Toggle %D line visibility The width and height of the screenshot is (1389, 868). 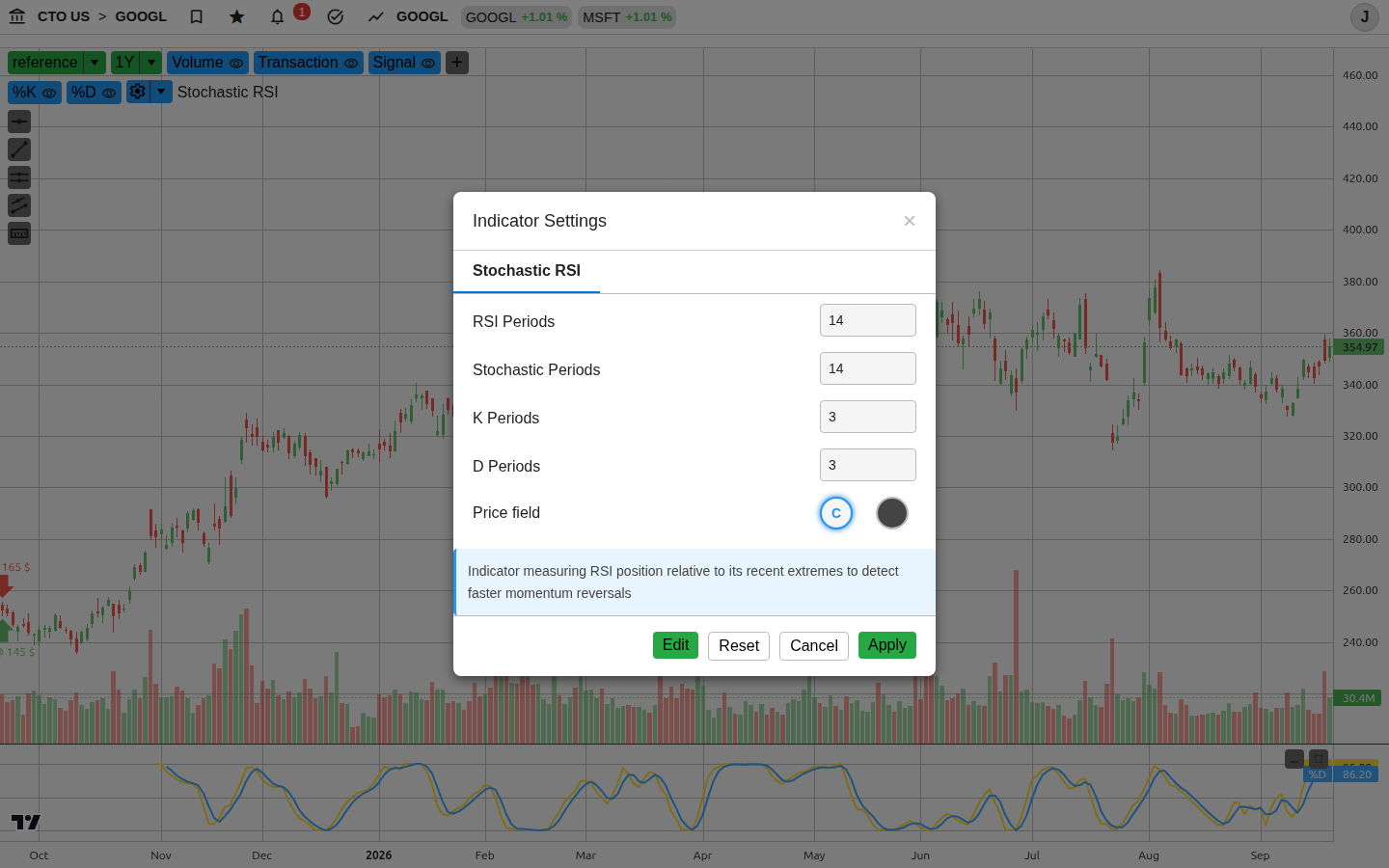(109, 94)
